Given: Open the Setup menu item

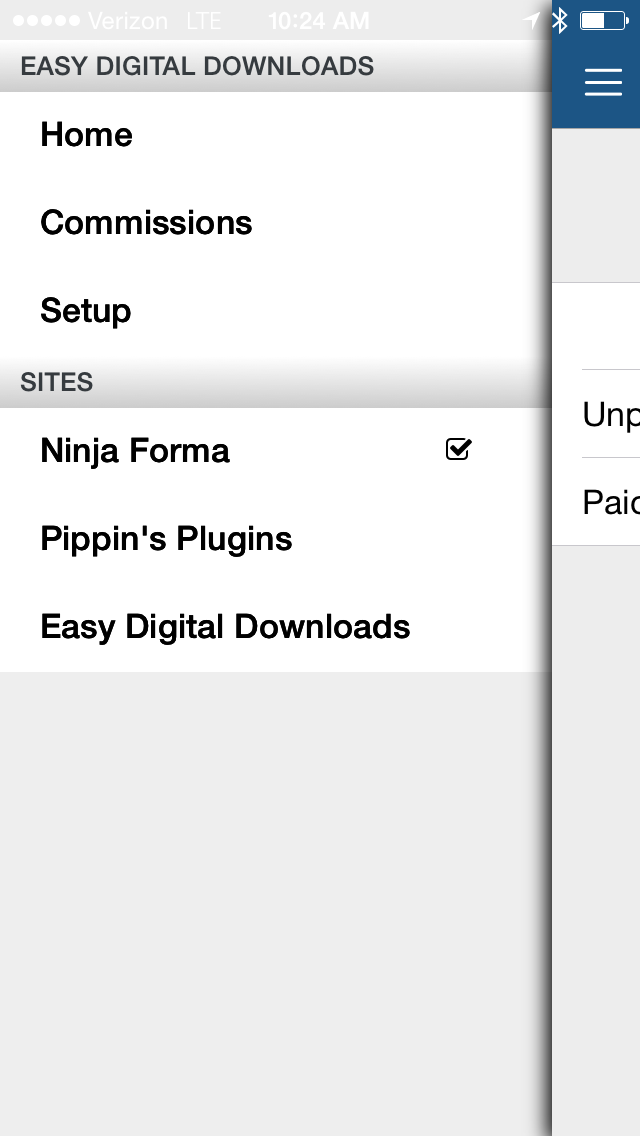Looking at the screenshot, I should [85, 311].
